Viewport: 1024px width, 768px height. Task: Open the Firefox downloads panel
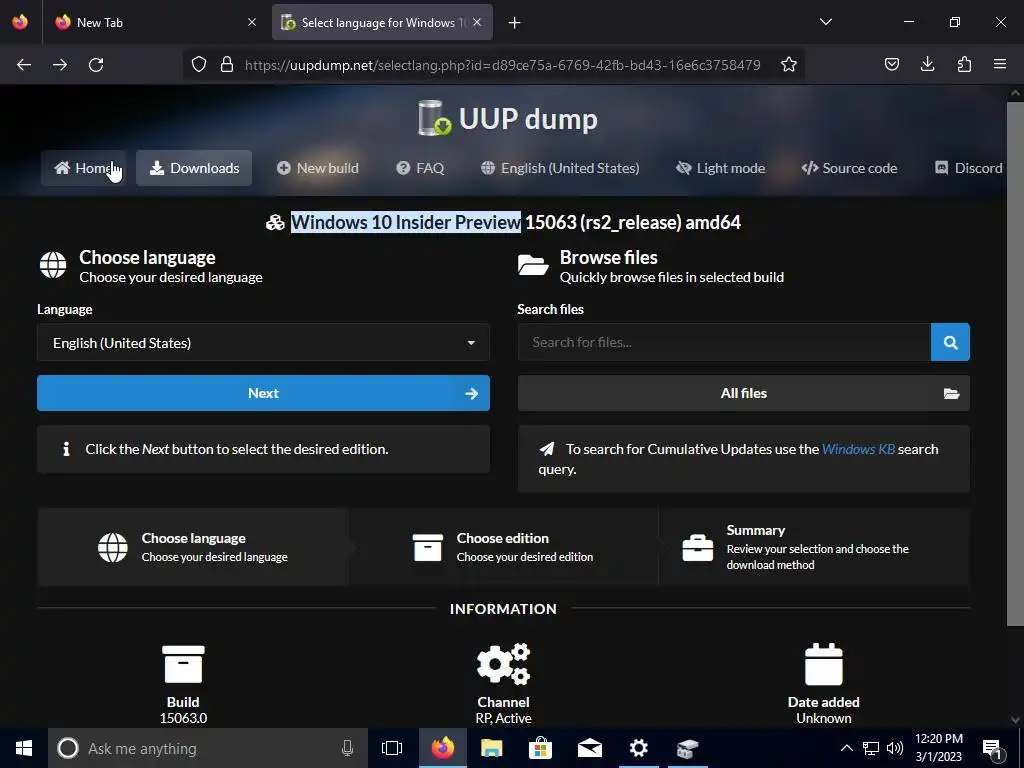pyautogui.click(x=927, y=64)
